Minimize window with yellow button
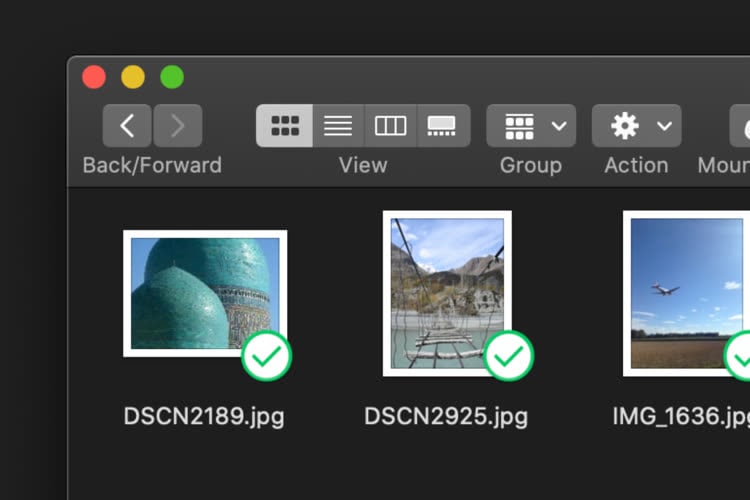The width and height of the screenshot is (750, 500). [x=133, y=77]
